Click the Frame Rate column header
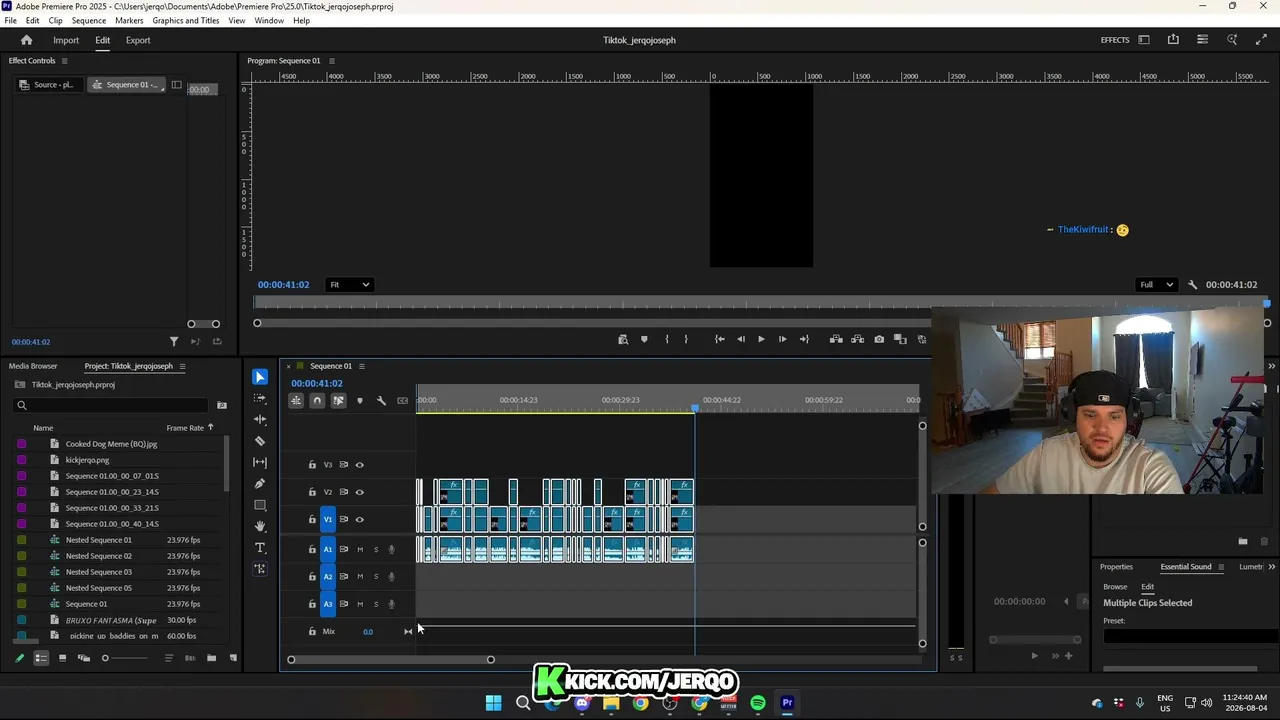Screen dimensions: 1280x720 pyautogui.click(x=185, y=428)
